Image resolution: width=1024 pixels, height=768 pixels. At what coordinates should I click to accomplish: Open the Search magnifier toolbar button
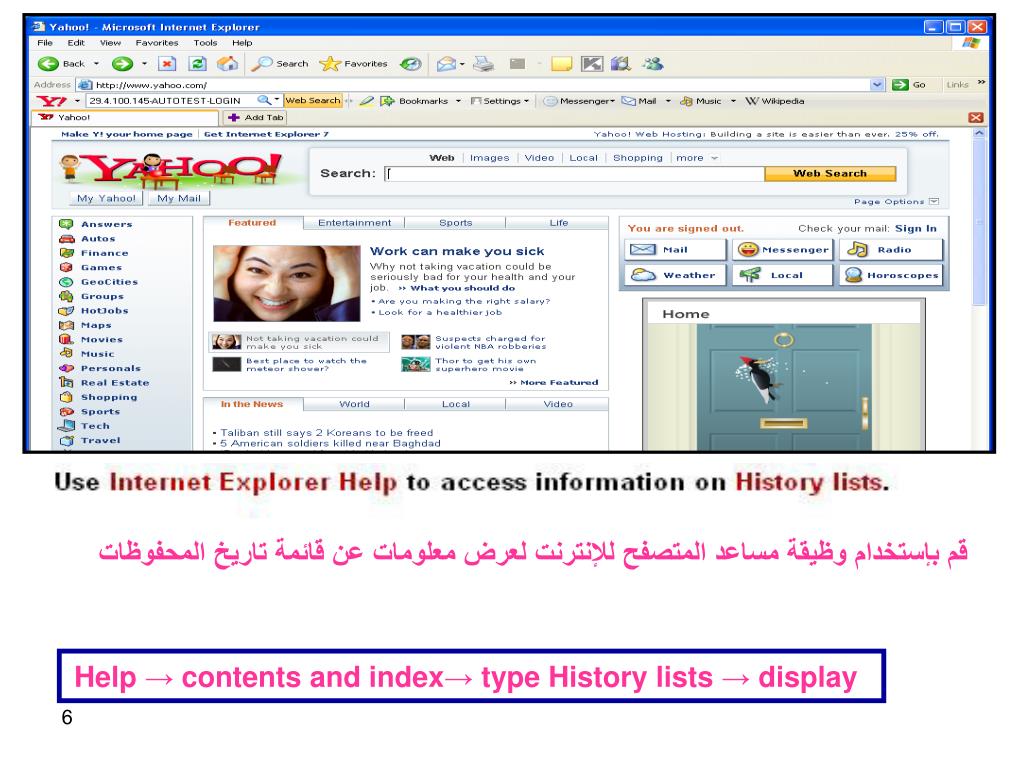click(280, 63)
